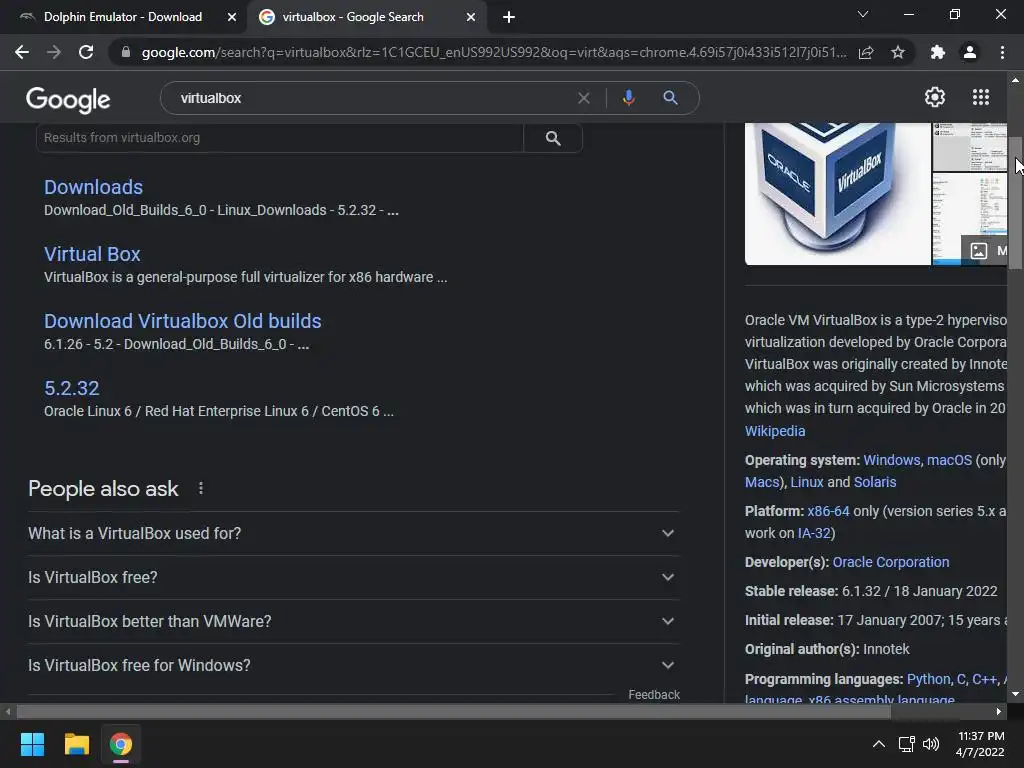
Task: Expand 'Is VirtualBox better than VMWare?'
Action: (x=353, y=621)
